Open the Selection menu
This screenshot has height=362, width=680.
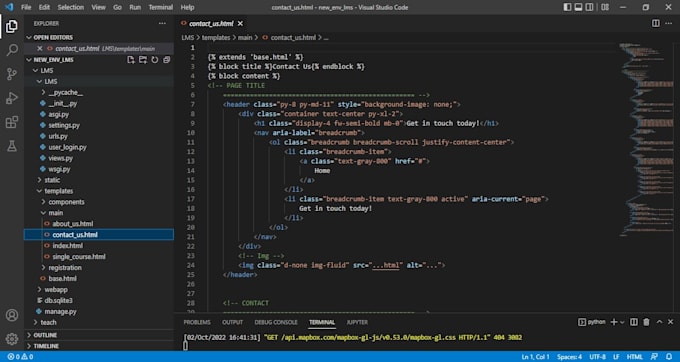click(x=72, y=7)
